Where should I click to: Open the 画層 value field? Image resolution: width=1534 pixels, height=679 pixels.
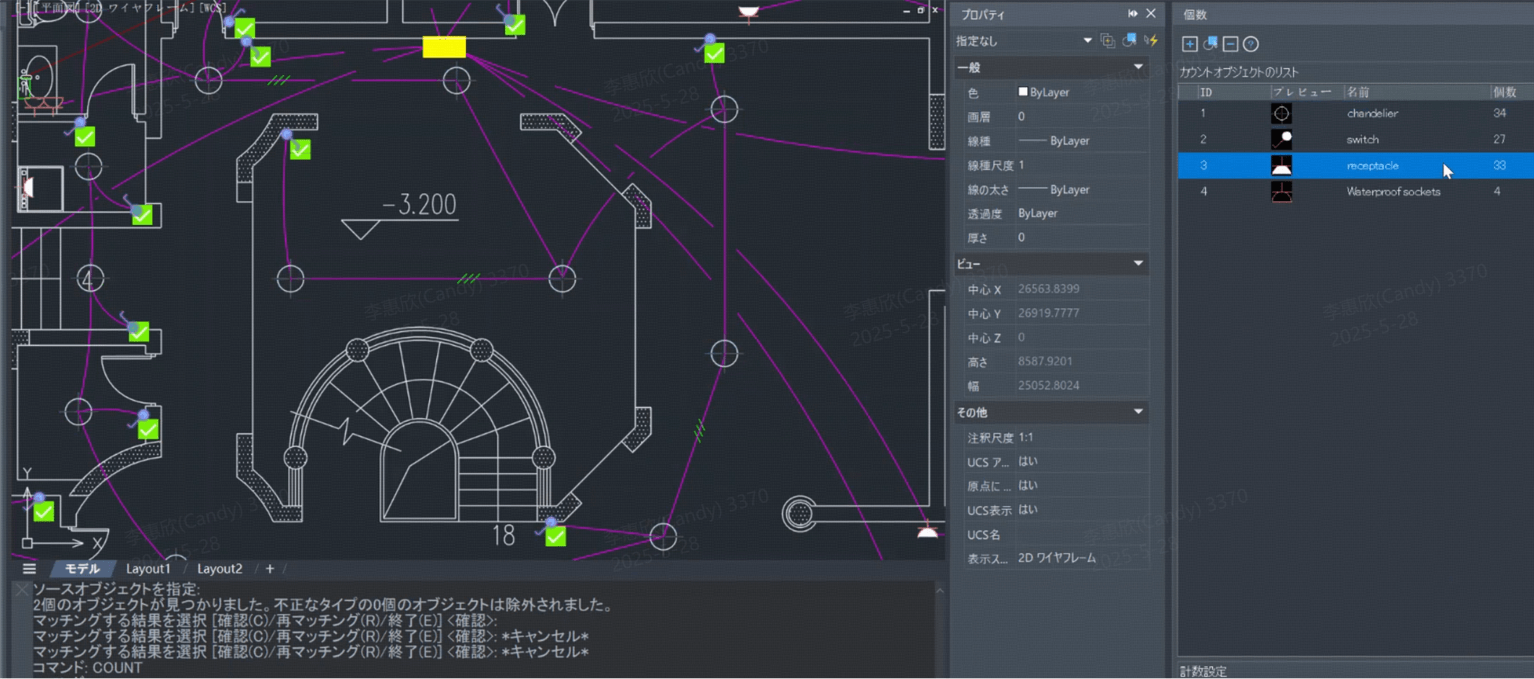click(x=1081, y=117)
